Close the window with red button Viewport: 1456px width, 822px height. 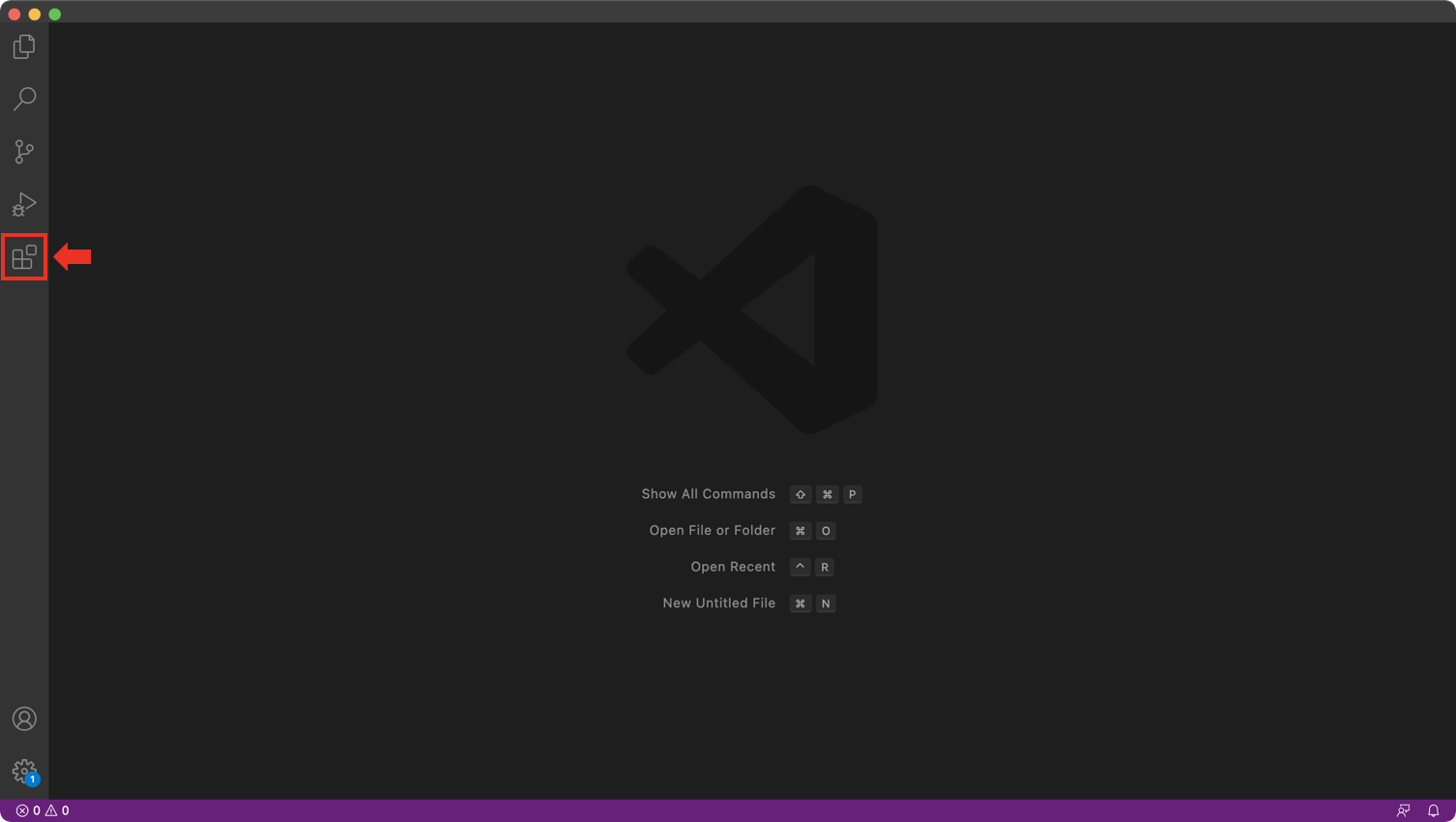[x=15, y=15]
